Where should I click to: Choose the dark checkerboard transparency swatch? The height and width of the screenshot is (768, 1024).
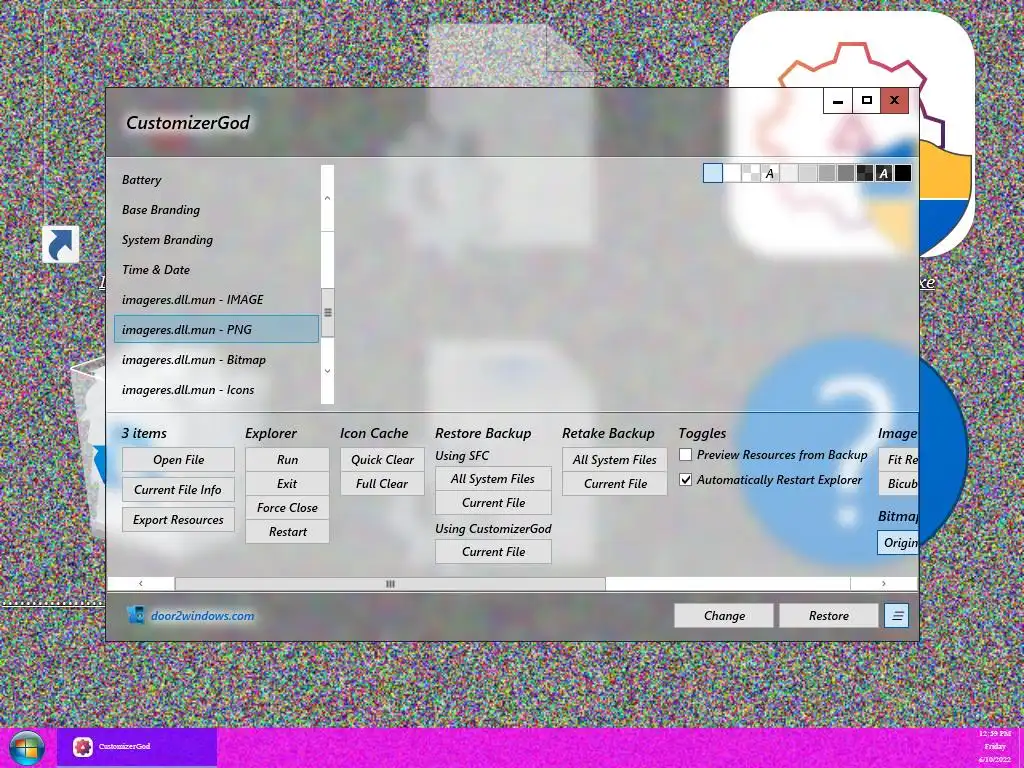click(865, 173)
